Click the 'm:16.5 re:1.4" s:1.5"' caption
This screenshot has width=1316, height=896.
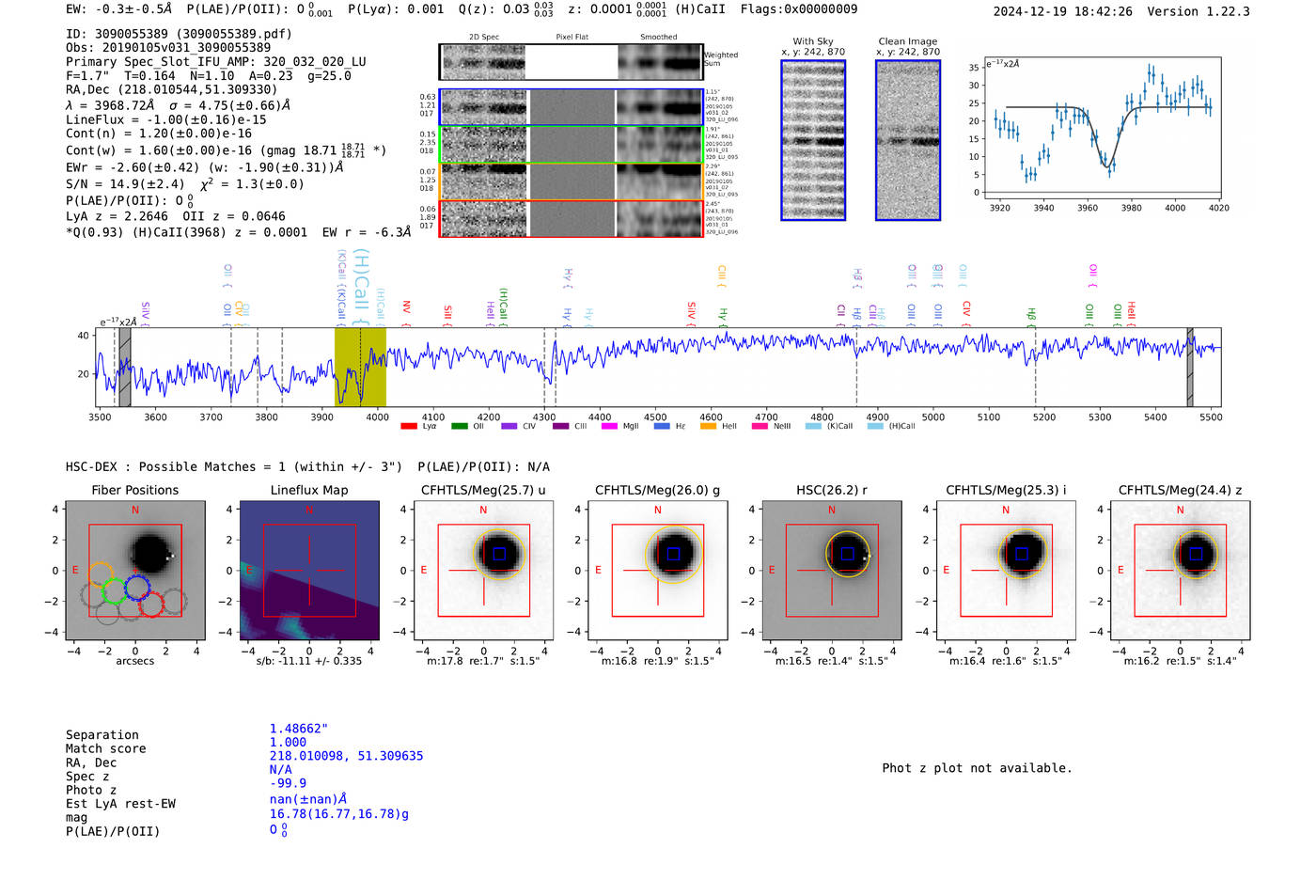coord(832,661)
